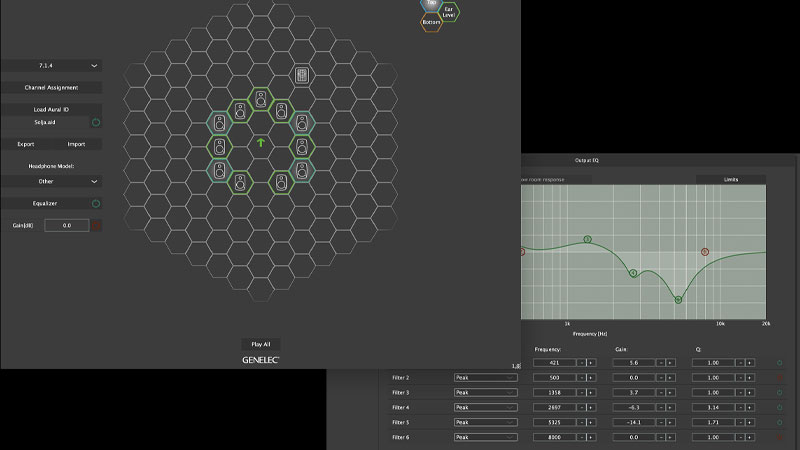
Task: Increase Filter 5 Q with the plus stepper
Action: (749, 422)
